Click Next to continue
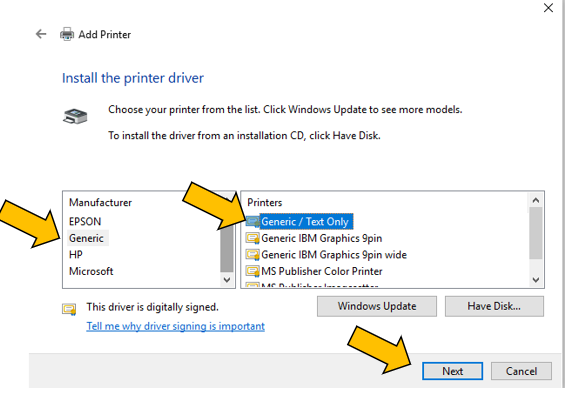 click(452, 371)
